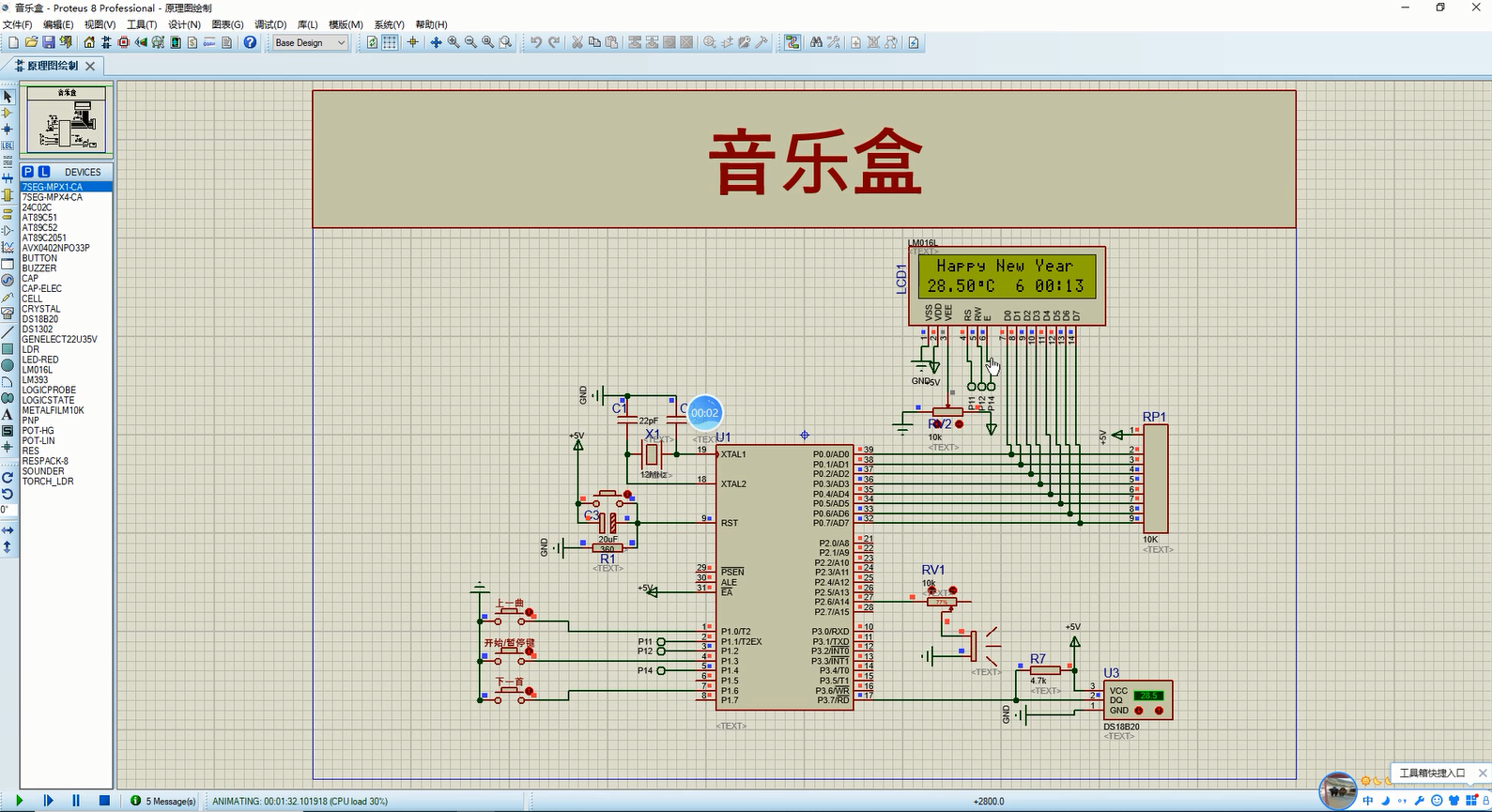
Task: Choose the Selection Mode arrow tool
Action: pos(8,97)
